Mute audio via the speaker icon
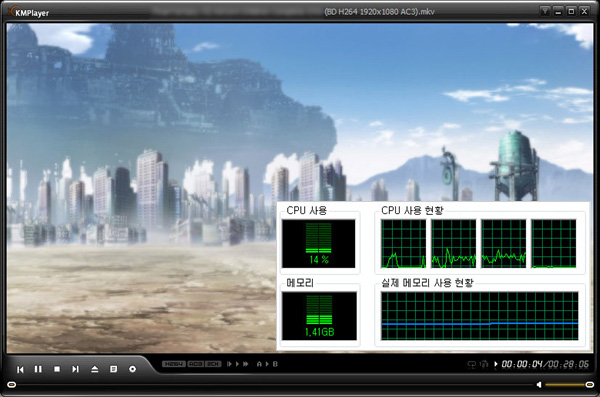 [539, 384]
